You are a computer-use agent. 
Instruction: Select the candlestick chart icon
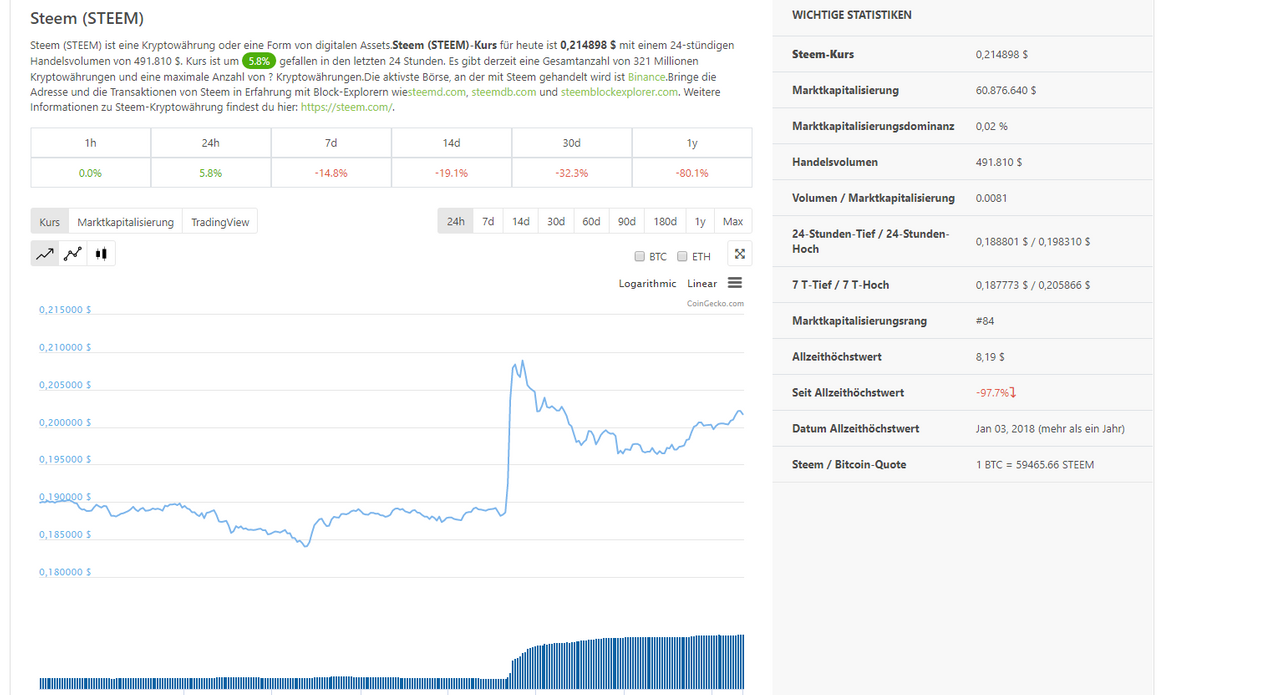[101, 254]
